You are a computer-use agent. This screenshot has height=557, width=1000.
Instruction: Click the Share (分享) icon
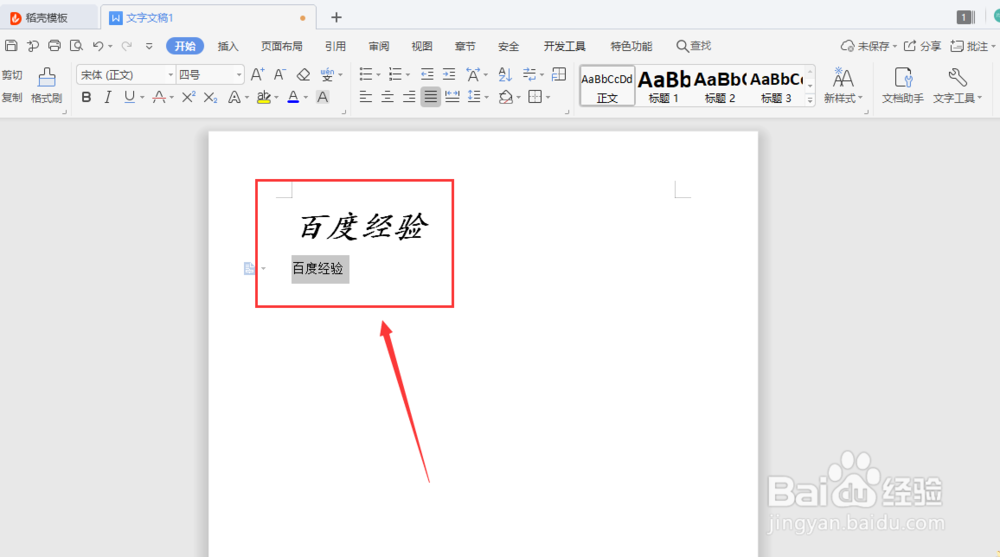[922, 46]
